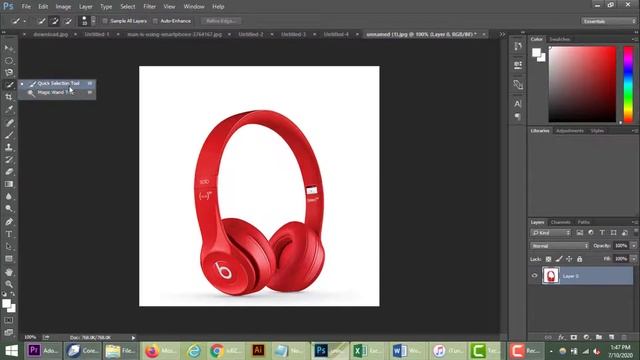Open the Character panel icon
Image resolution: width=640 pixels, height=360 pixels.
[x=518, y=104]
